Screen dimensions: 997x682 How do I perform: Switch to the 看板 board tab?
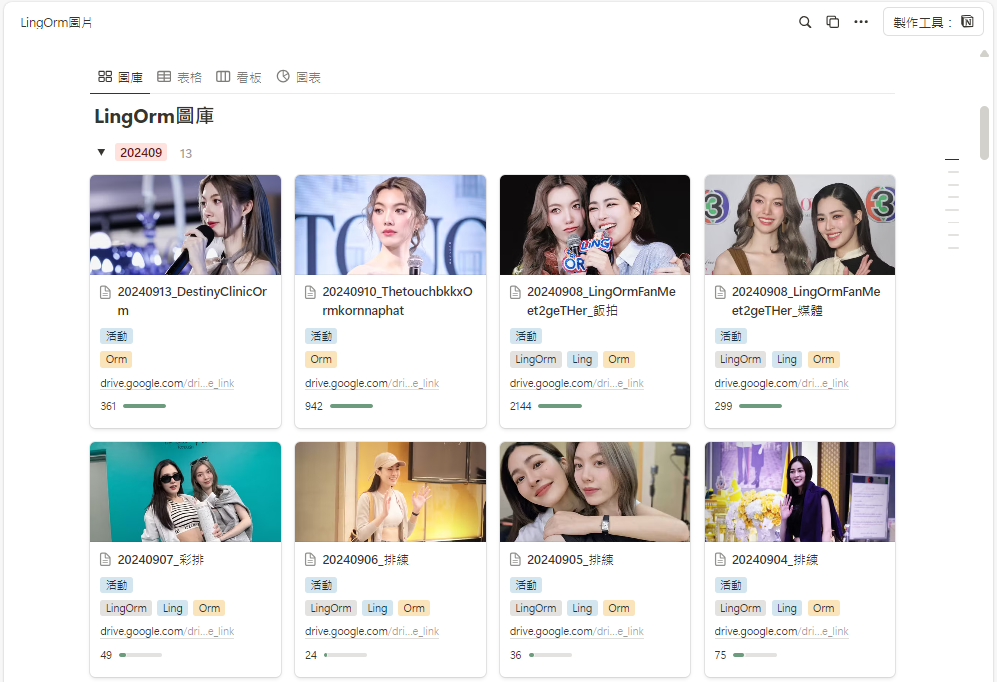coord(239,78)
